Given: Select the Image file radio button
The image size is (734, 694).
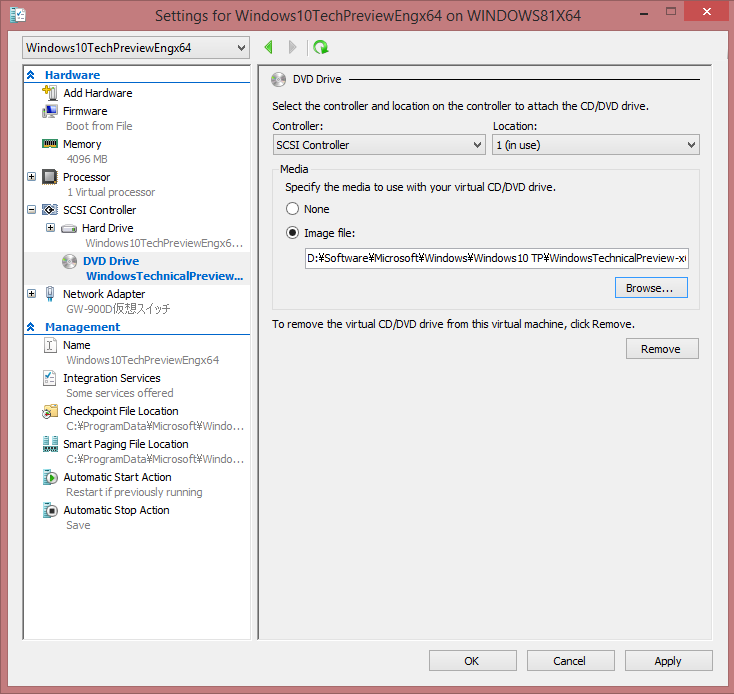Looking at the screenshot, I should [x=293, y=233].
